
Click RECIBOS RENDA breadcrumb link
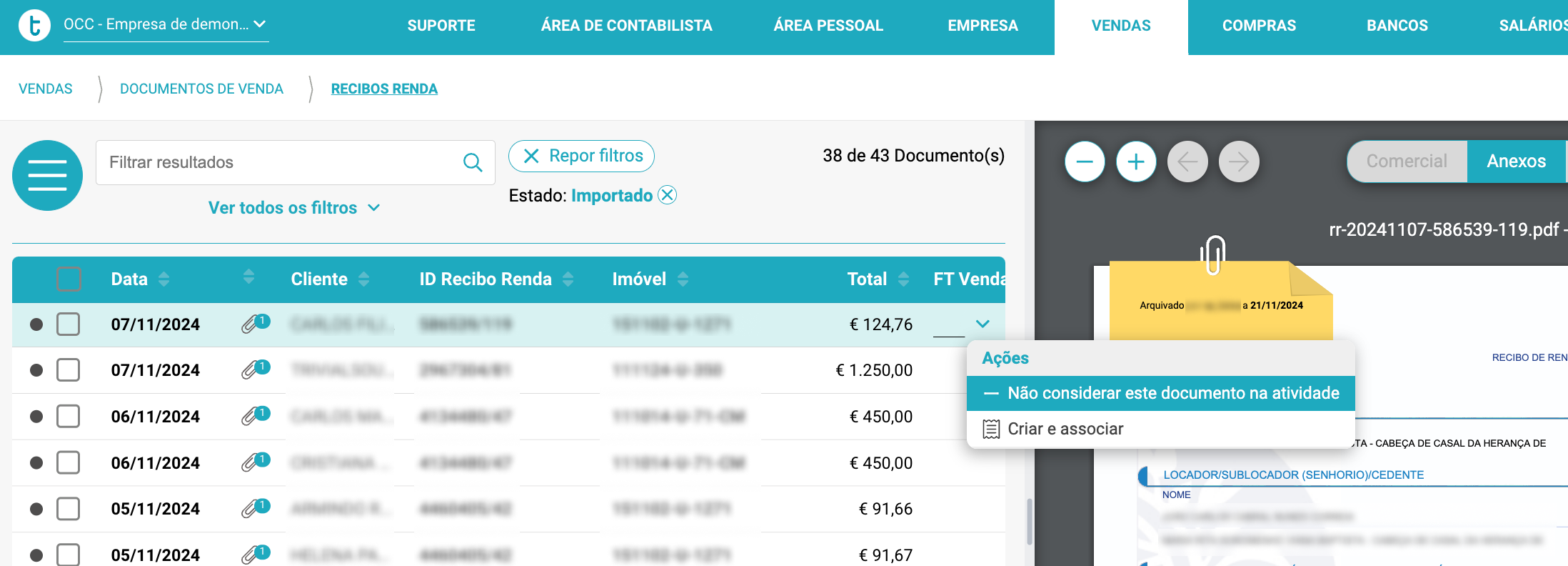(x=384, y=89)
